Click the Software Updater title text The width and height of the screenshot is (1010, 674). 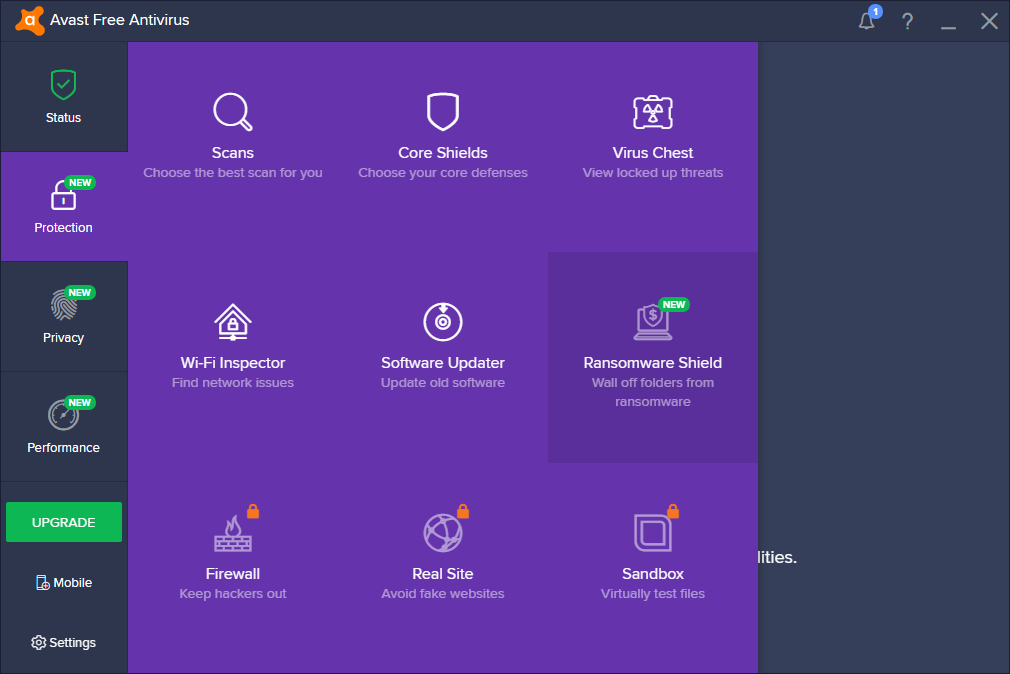[443, 363]
